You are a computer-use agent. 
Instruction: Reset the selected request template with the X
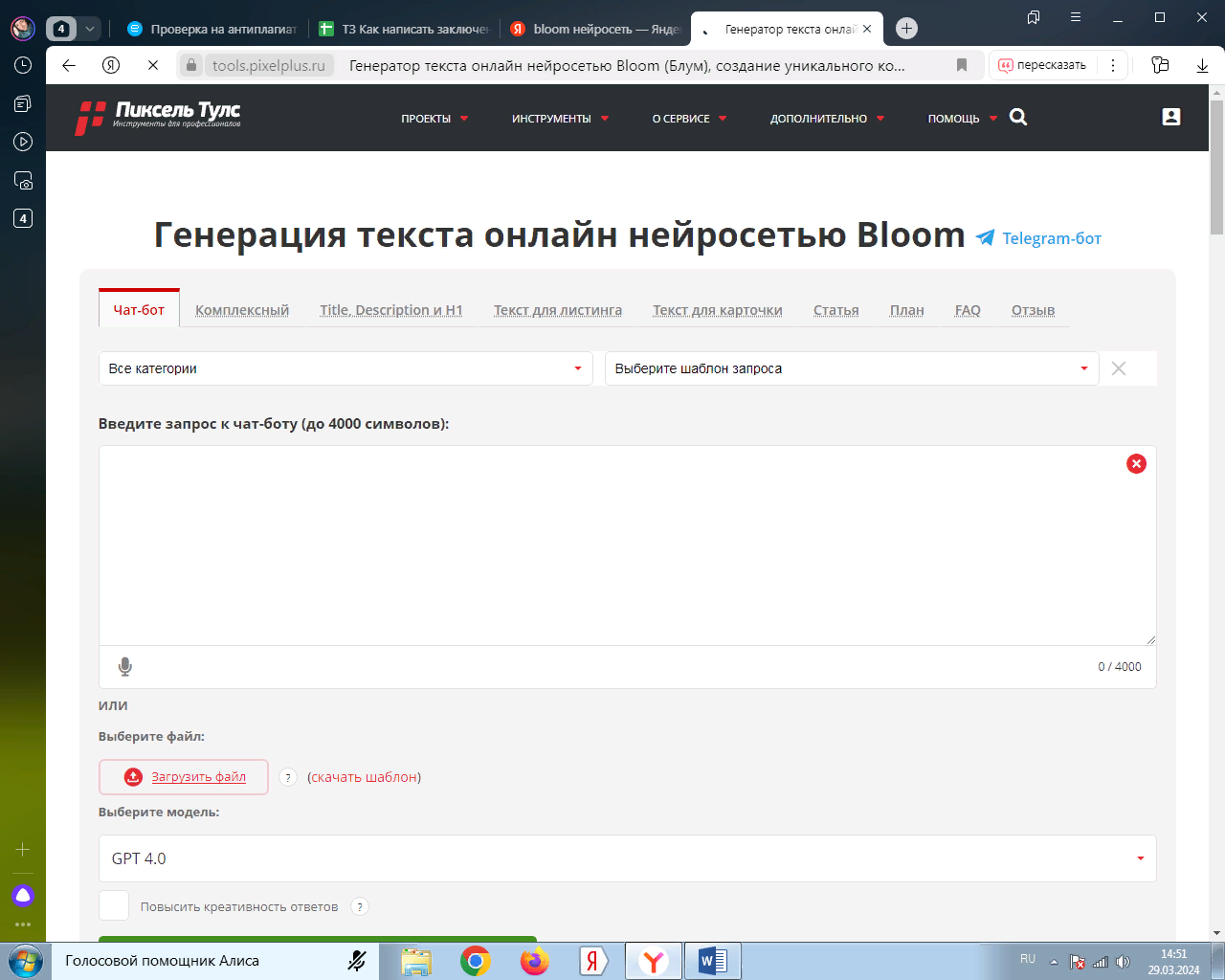[x=1119, y=368]
